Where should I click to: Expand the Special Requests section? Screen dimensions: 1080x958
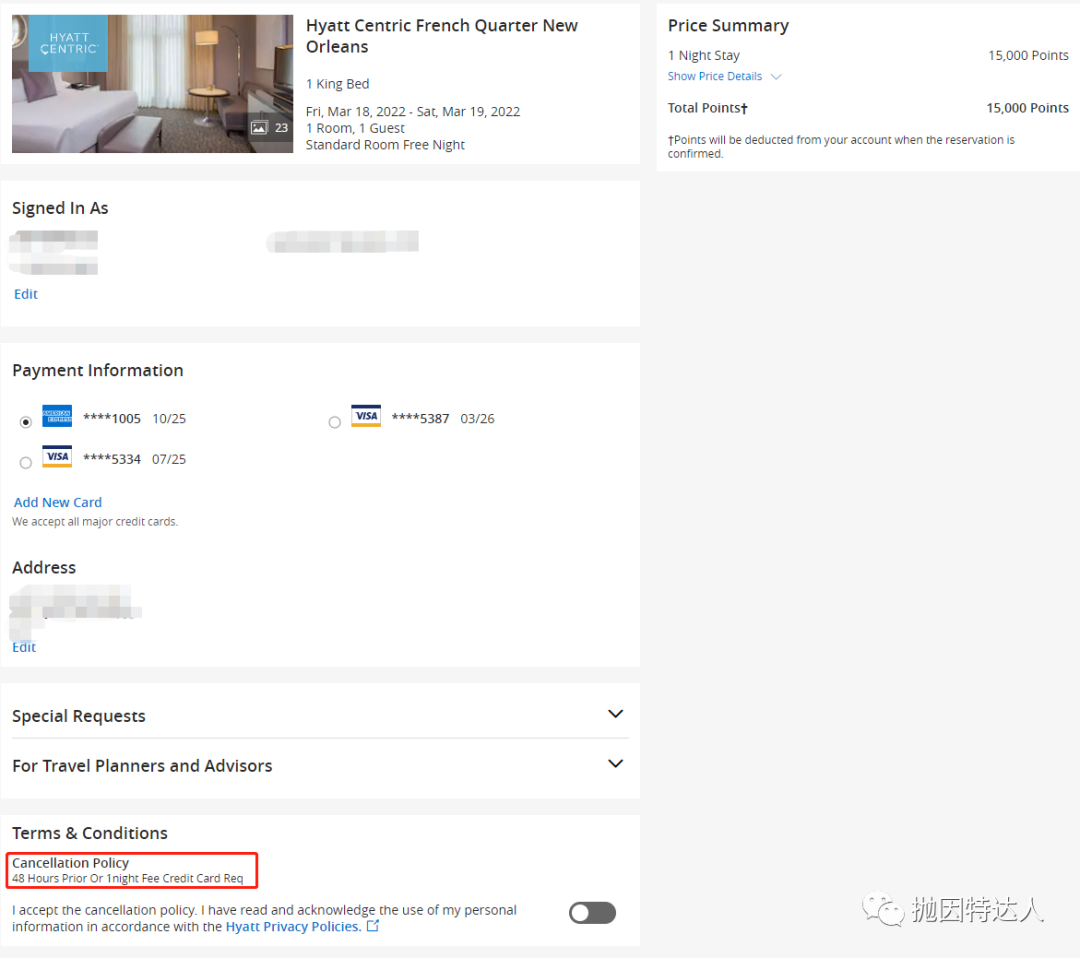(x=615, y=714)
